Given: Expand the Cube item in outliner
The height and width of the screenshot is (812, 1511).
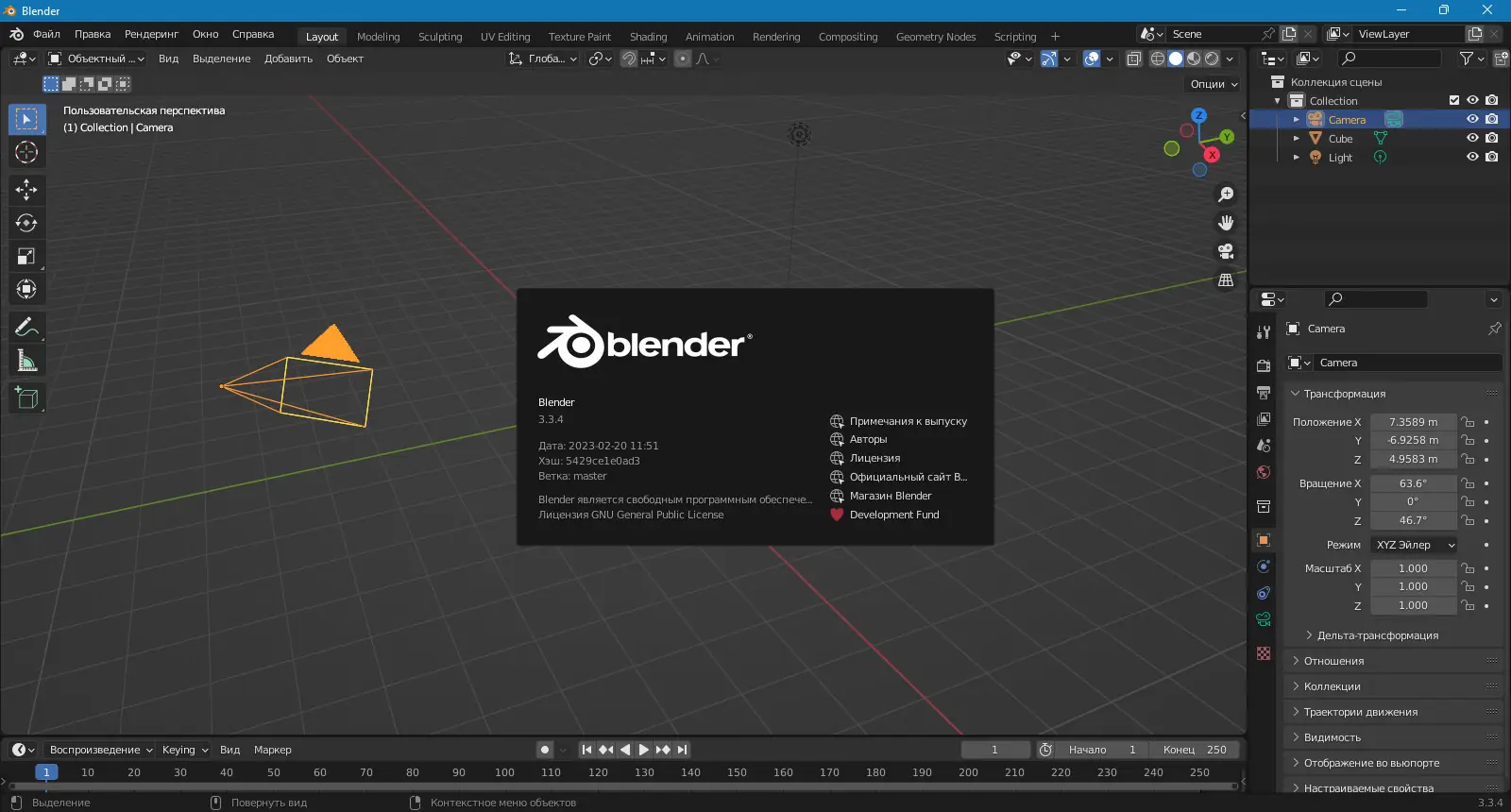Looking at the screenshot, I should point(1297,139).
